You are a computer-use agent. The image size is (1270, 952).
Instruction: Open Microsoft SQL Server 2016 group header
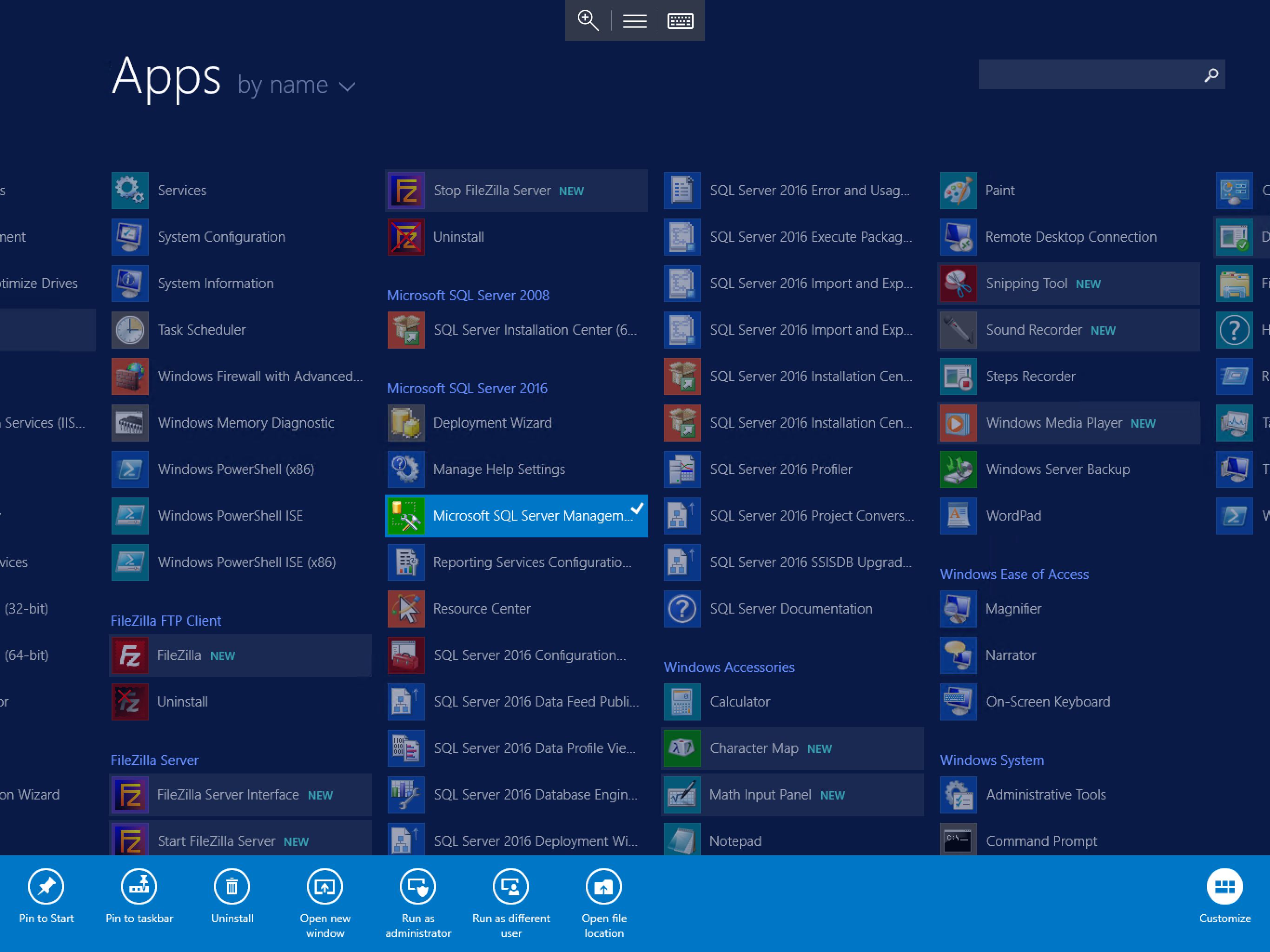tap(467, 388)
